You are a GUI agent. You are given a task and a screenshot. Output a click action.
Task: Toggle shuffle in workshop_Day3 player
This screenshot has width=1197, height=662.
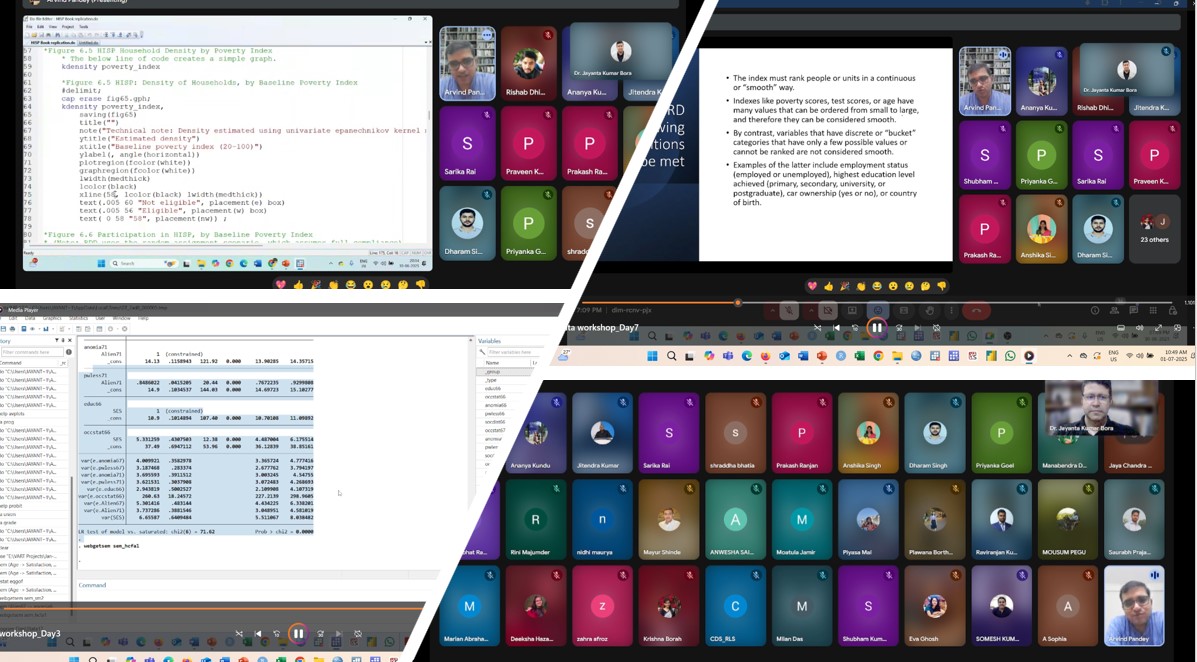(x=239, y=634)
